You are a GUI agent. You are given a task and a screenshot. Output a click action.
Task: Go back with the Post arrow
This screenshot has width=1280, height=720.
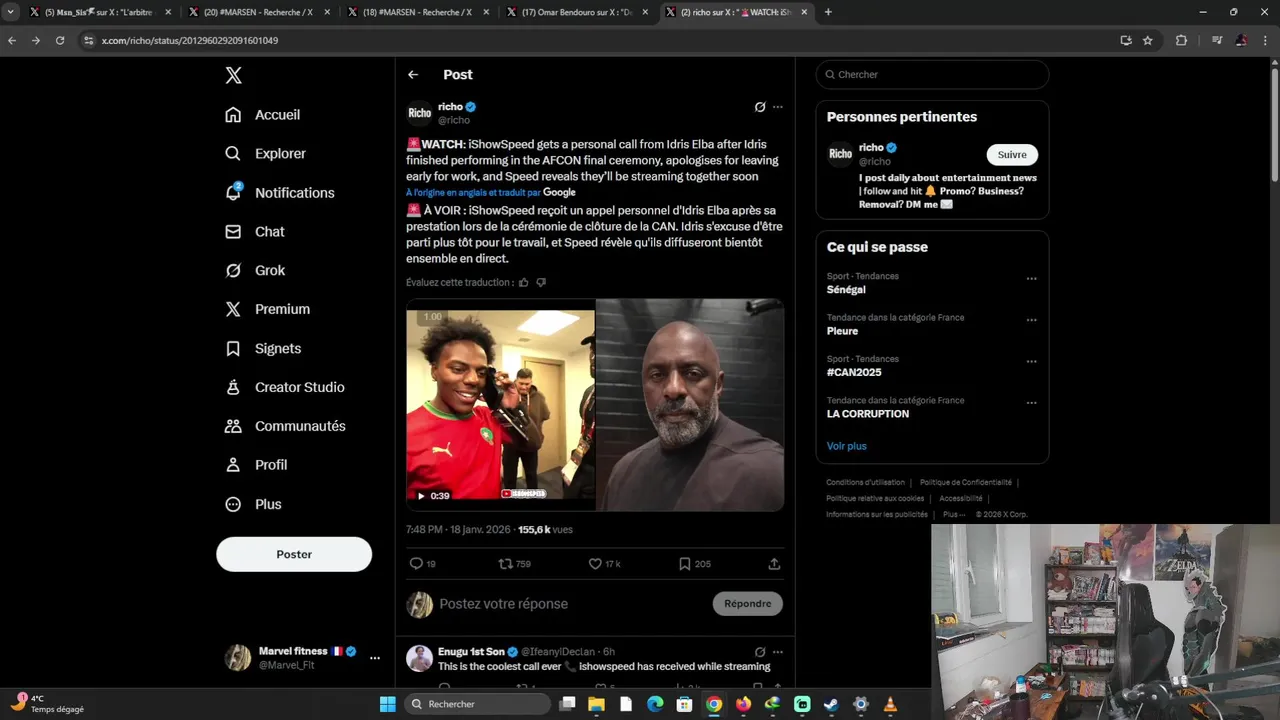point(413,75)
